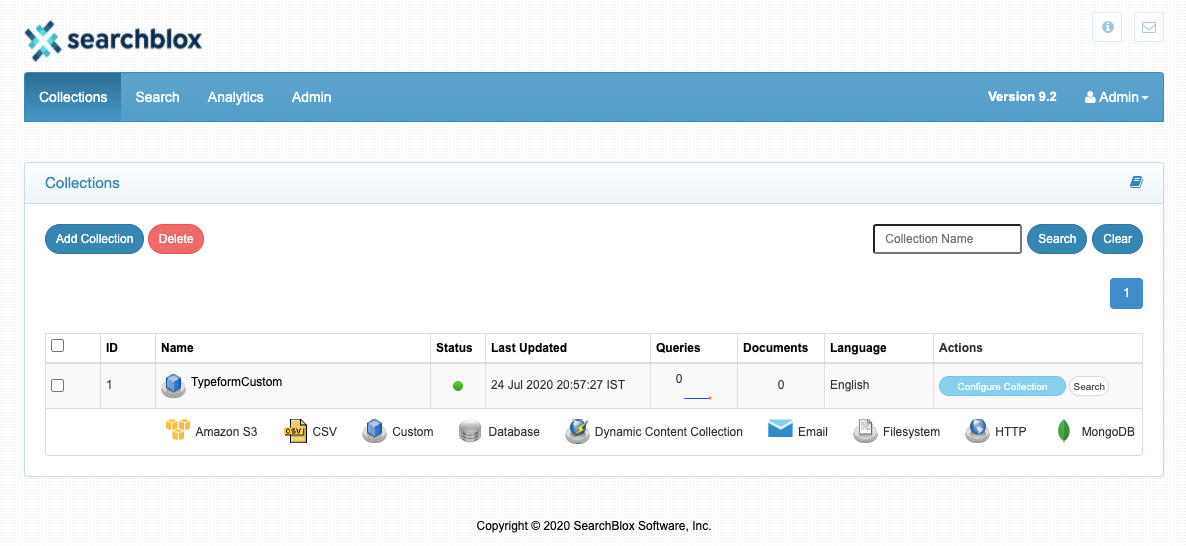Go to the Admin tab in navbar

point(312,97)
